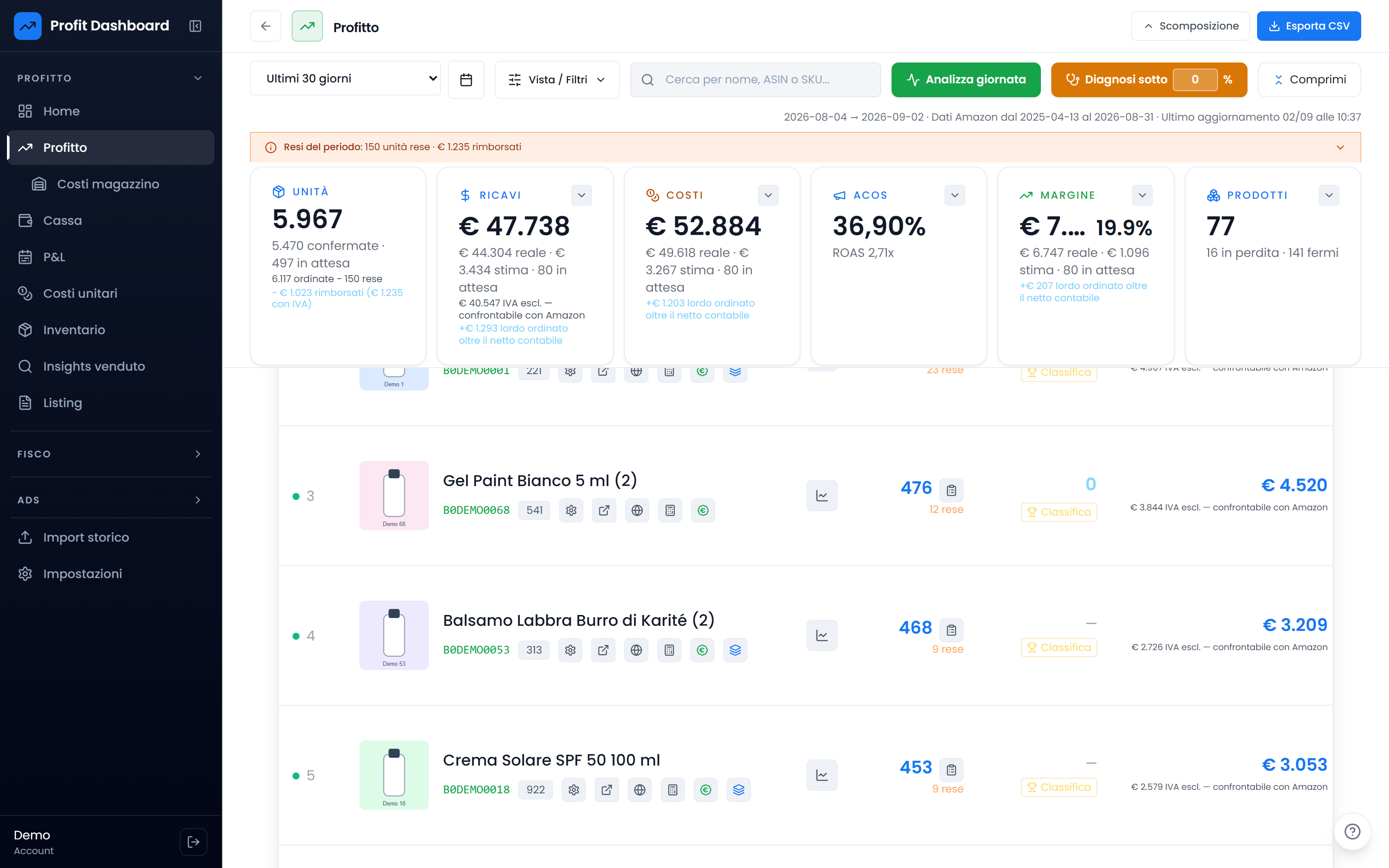1389x868 pixels.
Task: Click the globe icon for B0DEMO0018
Action: point(639,790)
